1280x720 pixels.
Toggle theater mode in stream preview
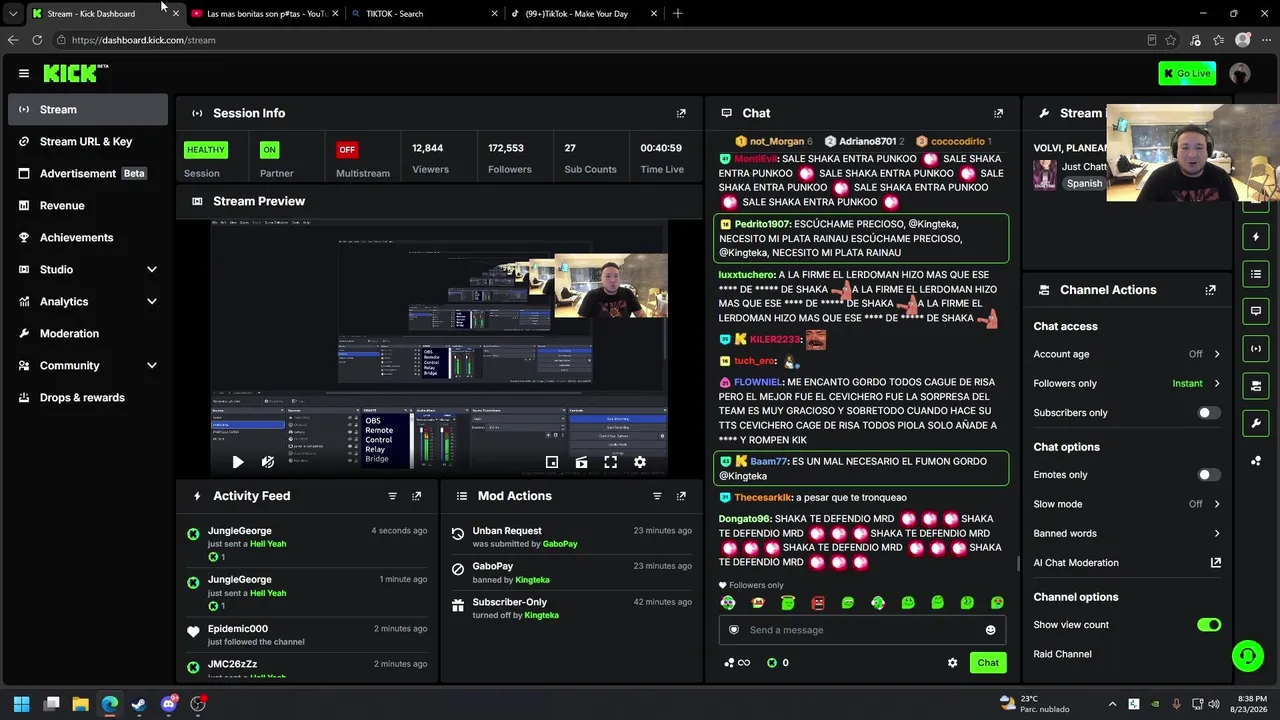coord(581,462)
